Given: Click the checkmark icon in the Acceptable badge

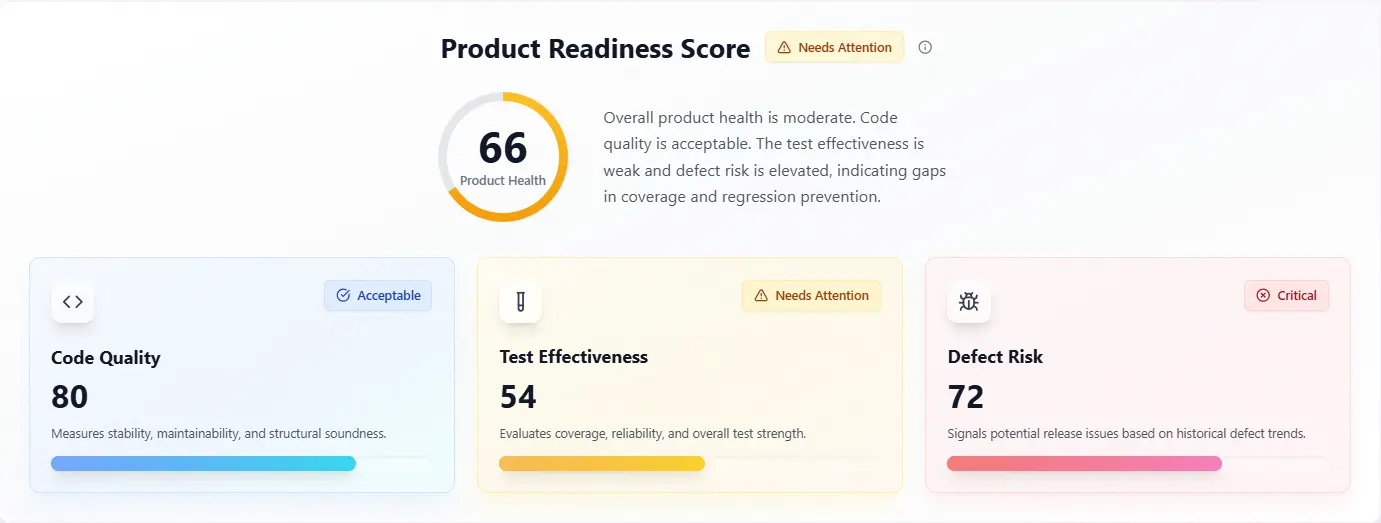Looking at the screenshot, I should pos(343,295).
